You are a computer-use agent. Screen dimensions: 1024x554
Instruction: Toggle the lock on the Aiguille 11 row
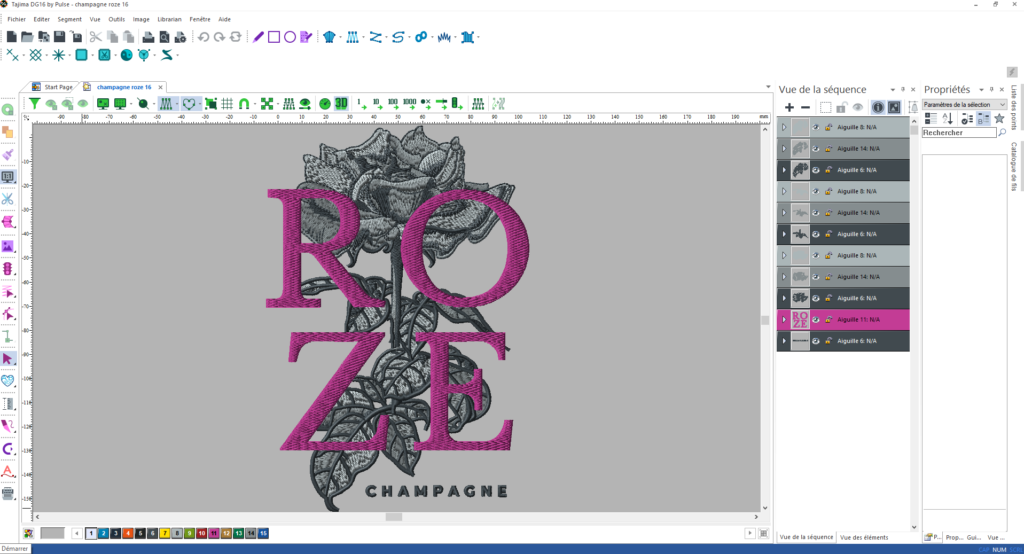point(828,319)
